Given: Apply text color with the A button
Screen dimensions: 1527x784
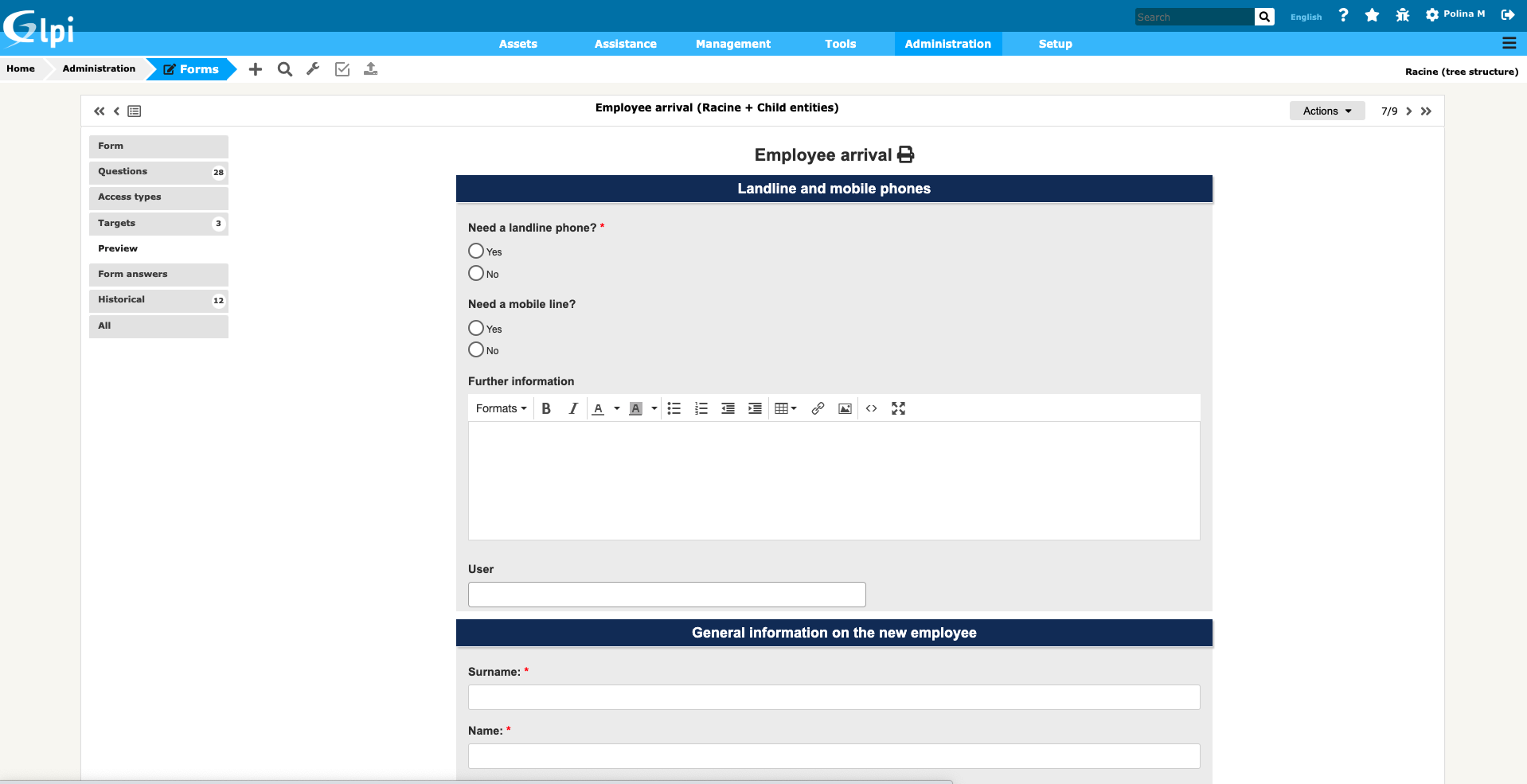Looking at the screenshot, I should 598,408.
